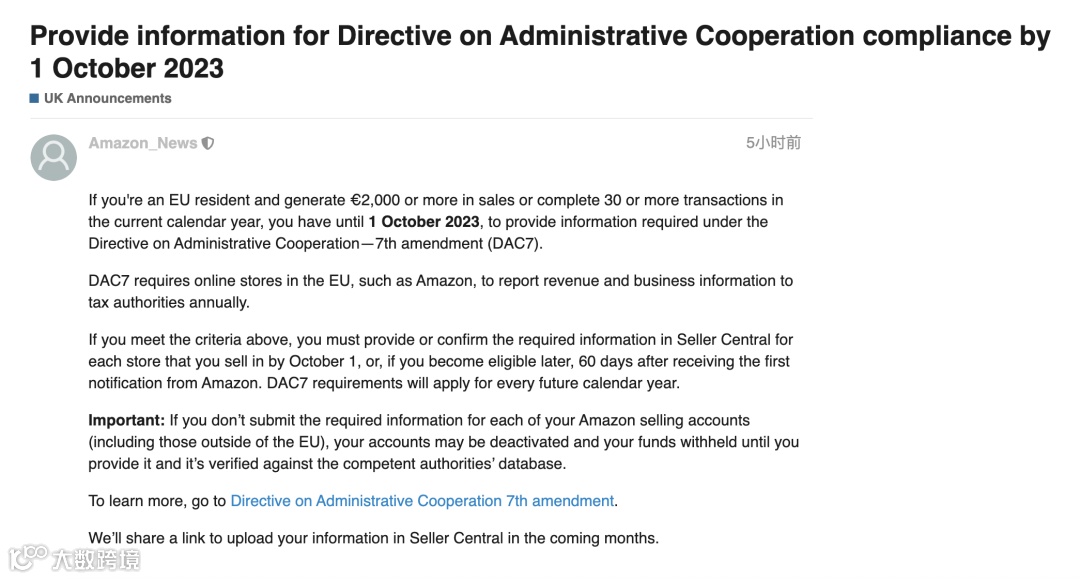Click the moderator shield badge icon
The width and height of the screenshot is (1080, 579).
tap(208, 143)
